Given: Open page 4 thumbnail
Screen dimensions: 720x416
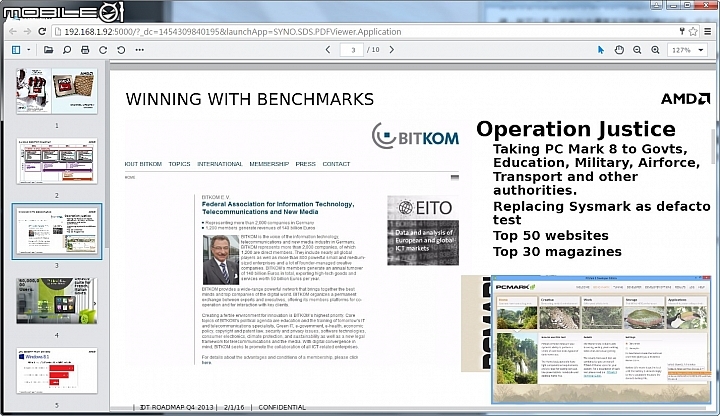Looking at the screenshot, I should click(57, 301).
